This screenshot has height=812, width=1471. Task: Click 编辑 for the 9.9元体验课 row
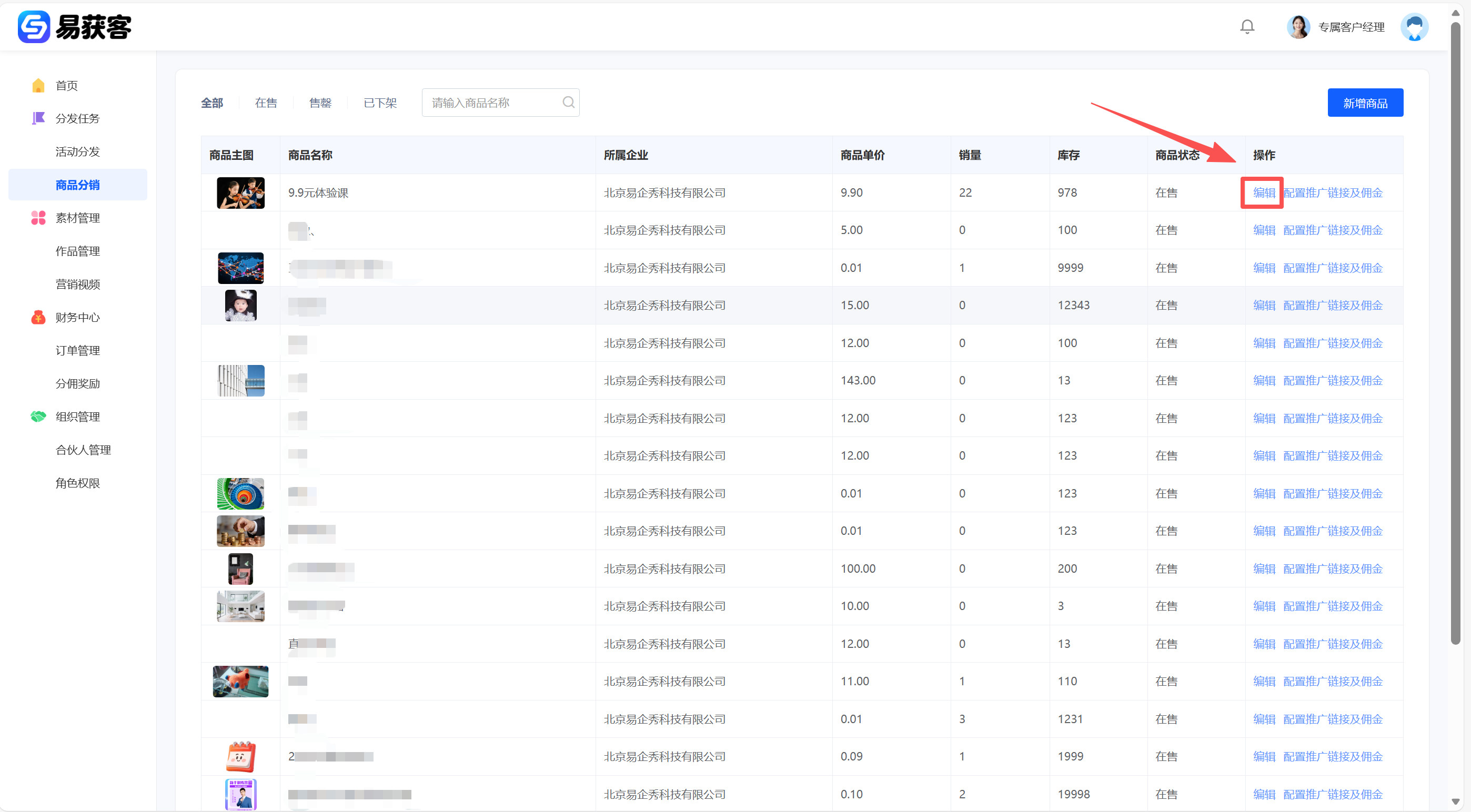click(1264, 193)
